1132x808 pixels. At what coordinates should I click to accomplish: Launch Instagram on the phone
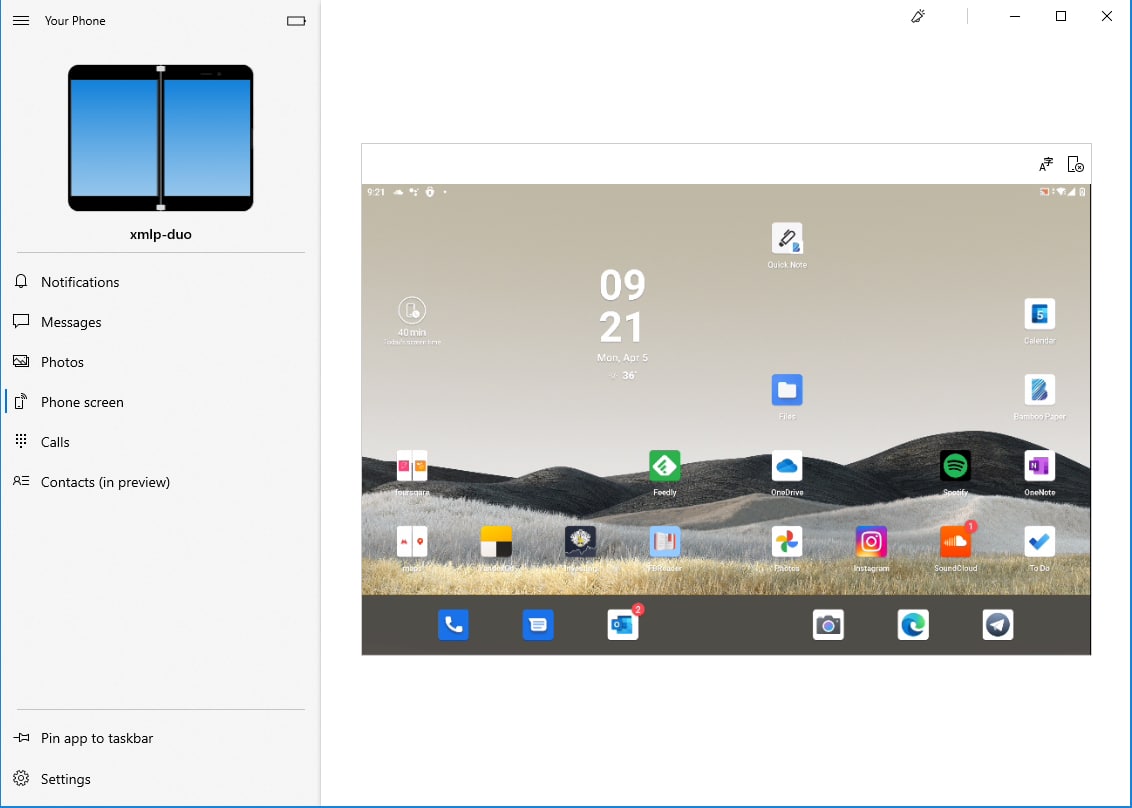pyautogui.click(x=871, y=549)
